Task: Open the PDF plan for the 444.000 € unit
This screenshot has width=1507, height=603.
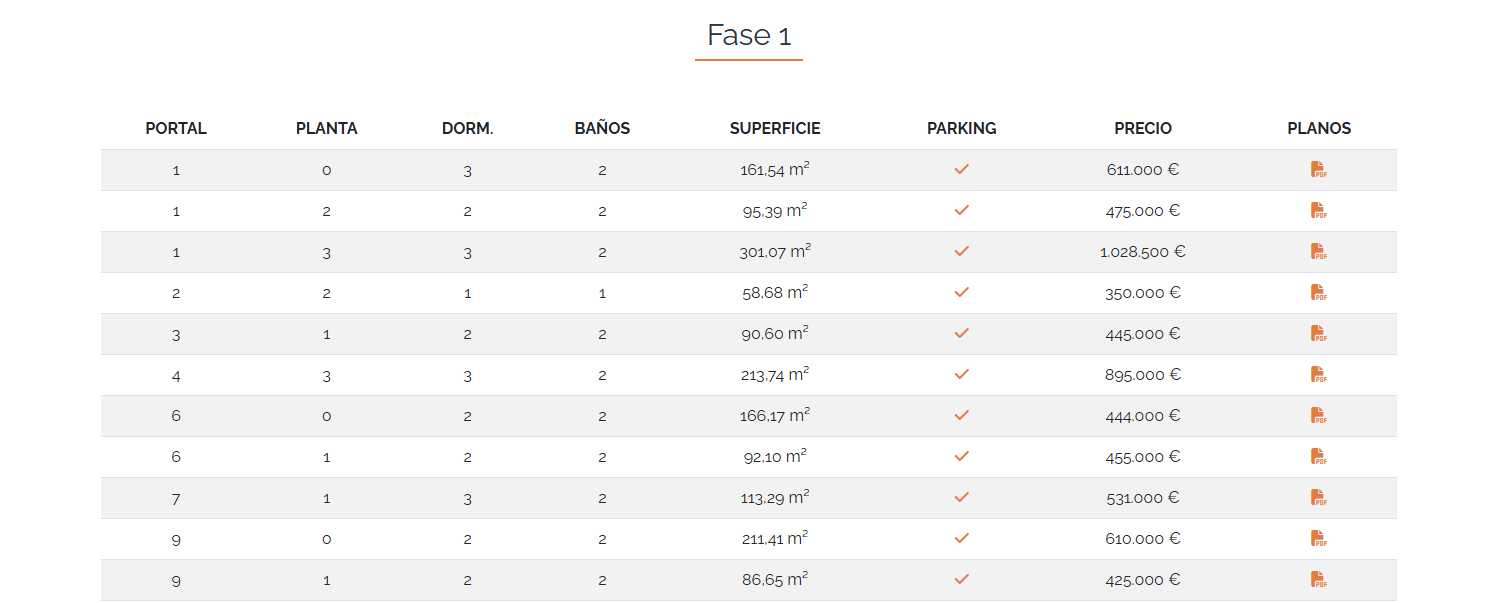Action: point(1318,416)
